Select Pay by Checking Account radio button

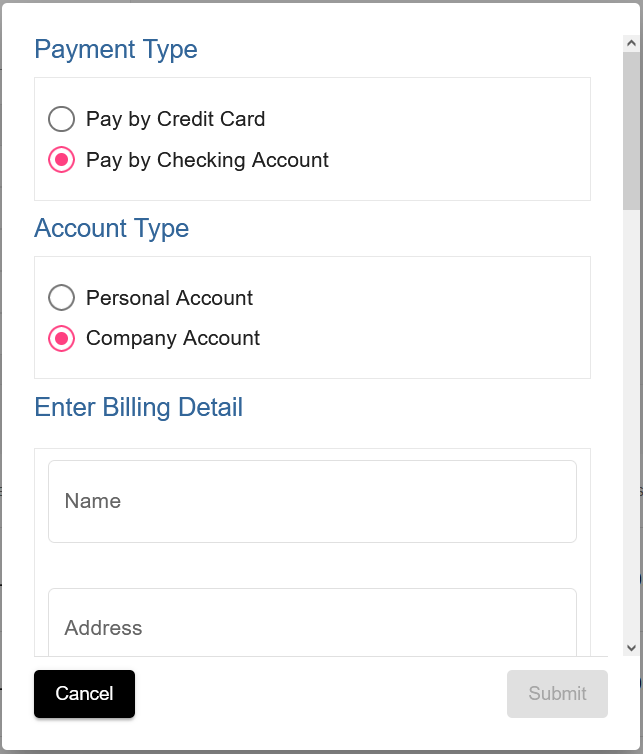click(x=62, y=160)
